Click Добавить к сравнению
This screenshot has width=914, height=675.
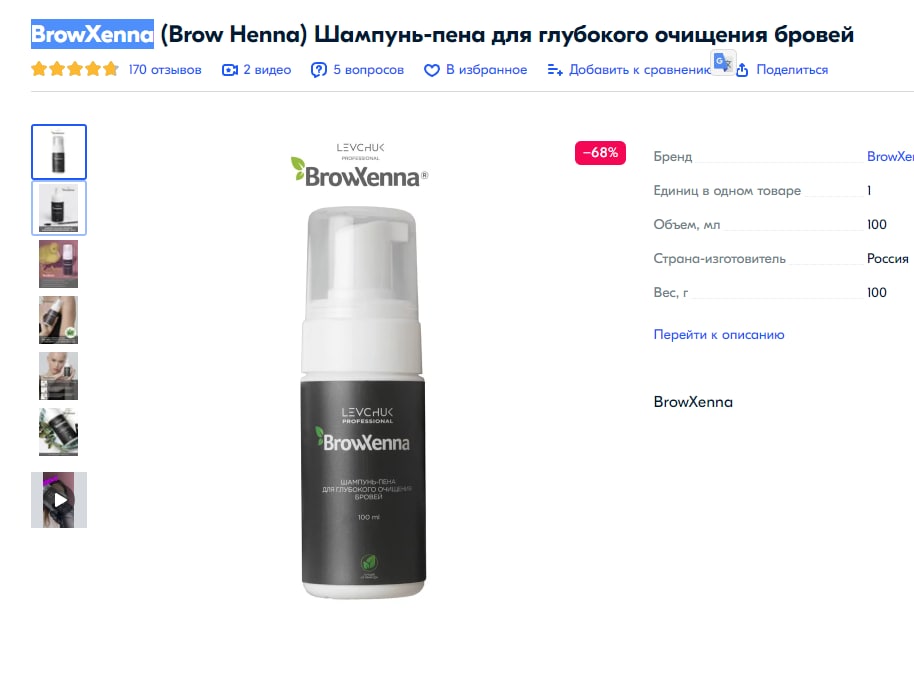(639, 69)
